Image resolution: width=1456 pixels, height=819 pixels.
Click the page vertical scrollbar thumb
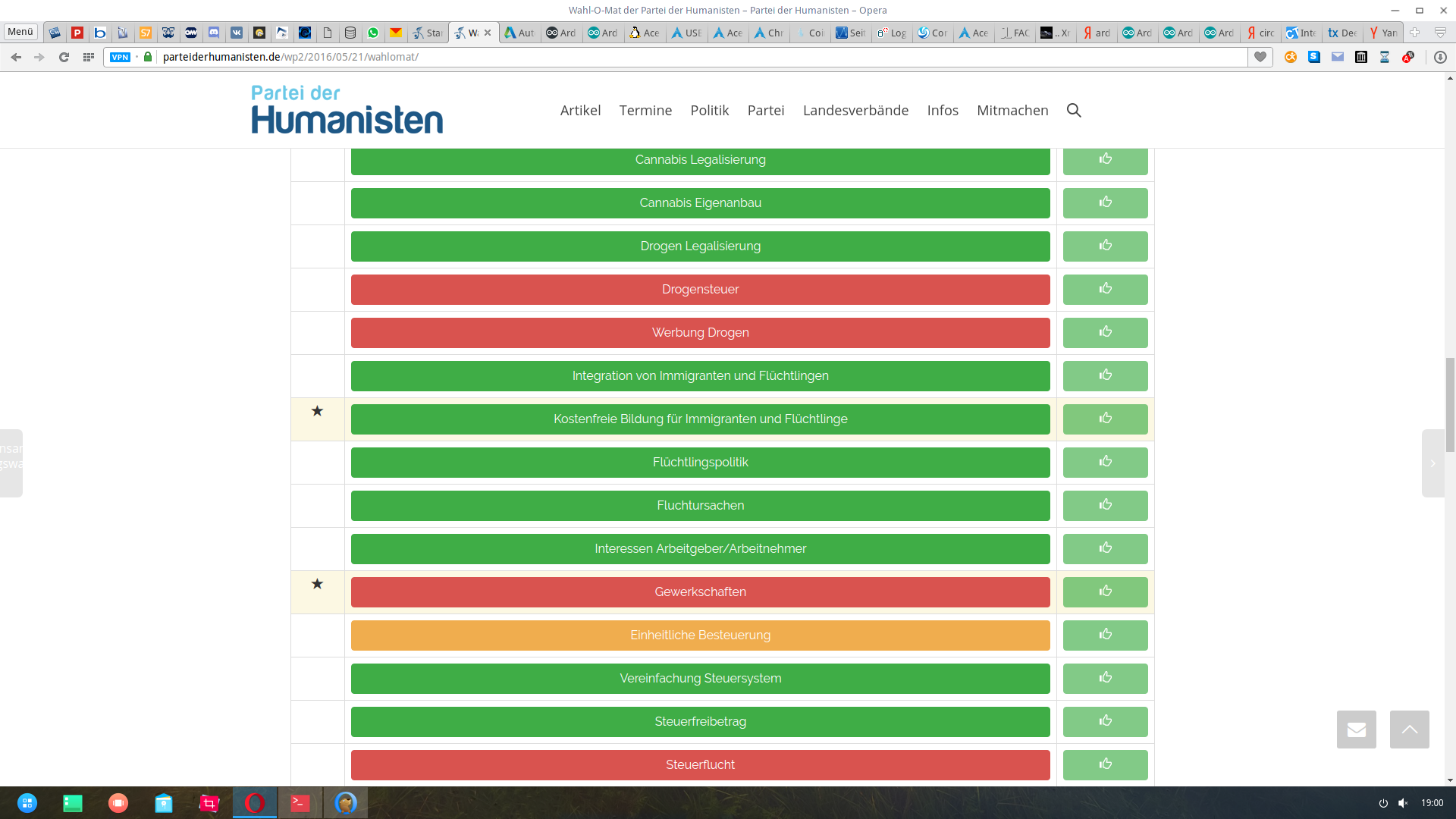(1450, 403)
